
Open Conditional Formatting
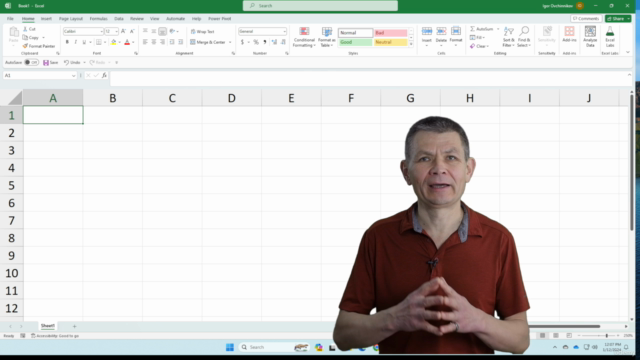coord(304,37)
